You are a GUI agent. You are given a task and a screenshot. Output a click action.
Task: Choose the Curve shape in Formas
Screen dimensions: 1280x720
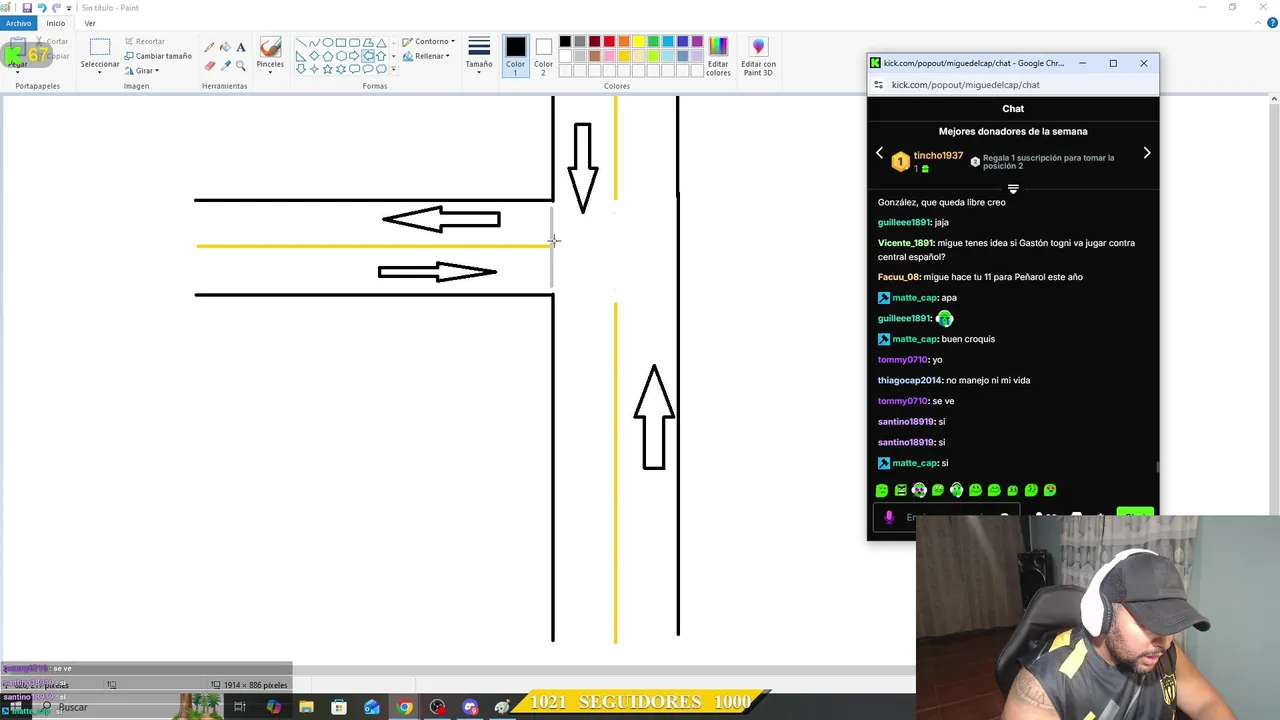(314, 43)
